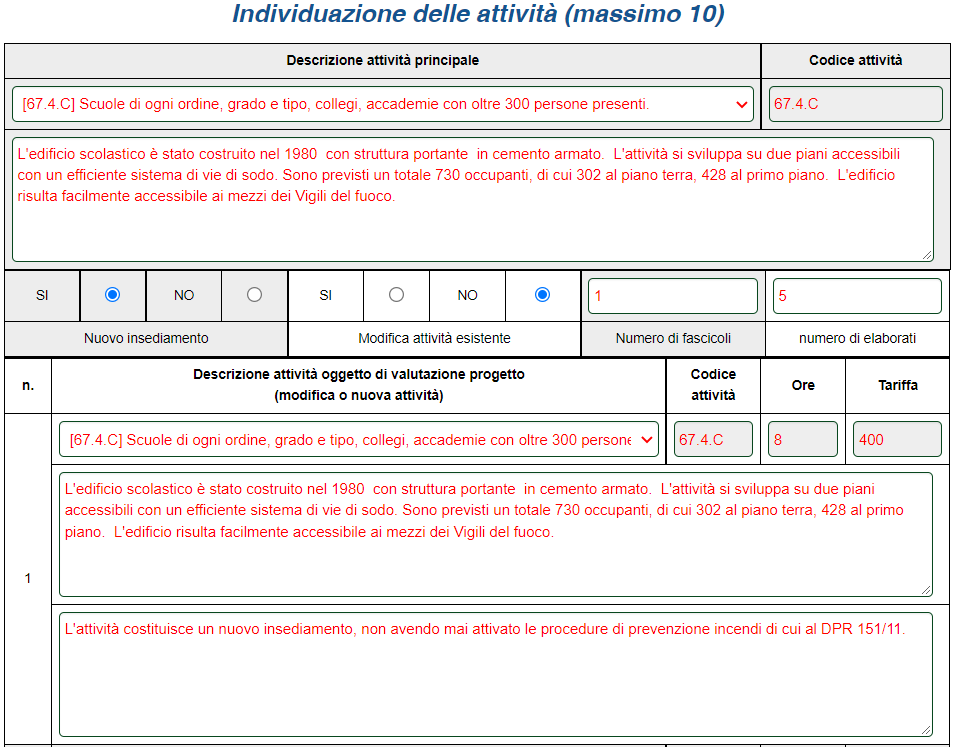The image size is (955, 747).
Task: Open the row 1 activity description dropdown
Action: point(359,439)
